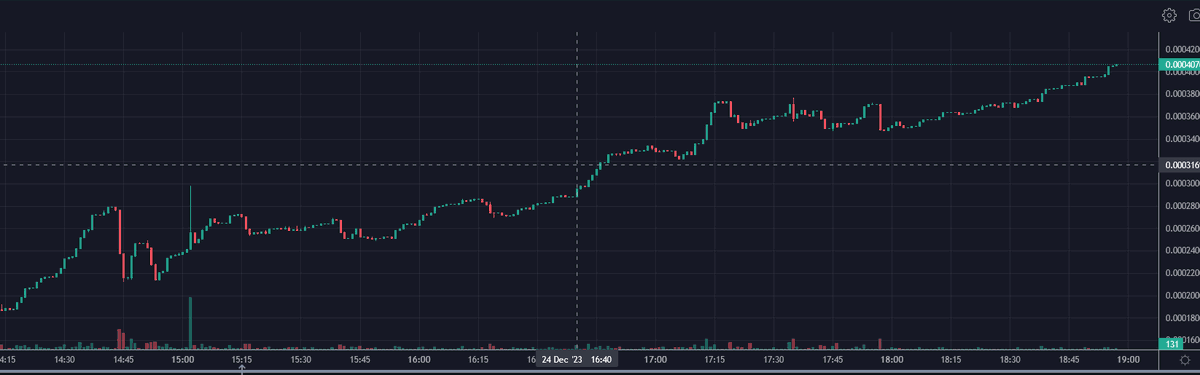
Task: Click the highlighted current price label 0.000407
Action: coord(1180,65)
